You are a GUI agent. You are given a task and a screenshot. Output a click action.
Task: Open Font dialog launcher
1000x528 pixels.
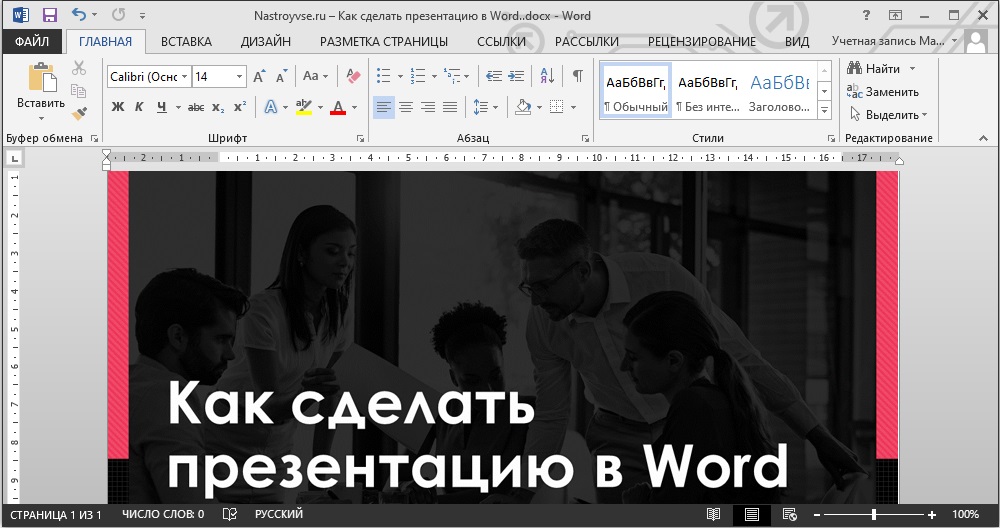pyautogui.click(x=360, y=138)
